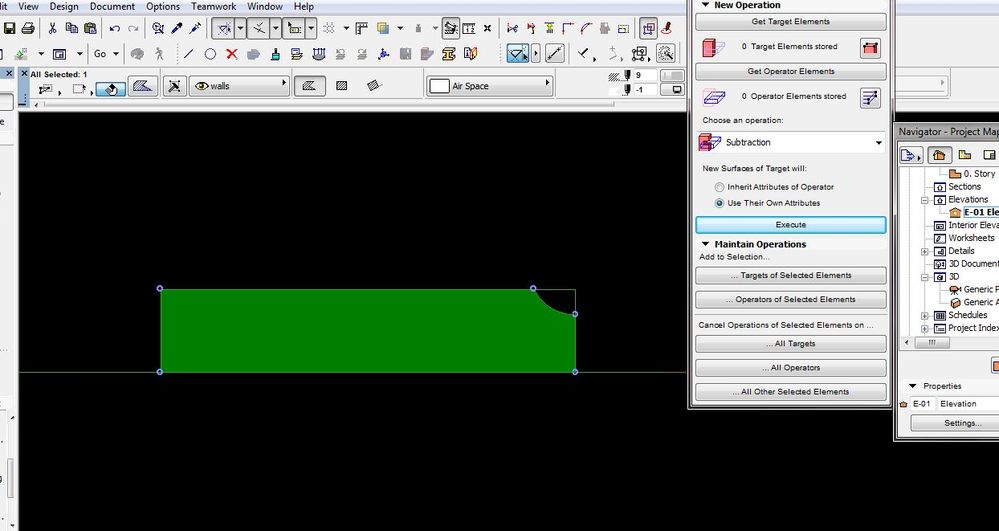Open the Options menu
Screen dimensions: 999x531
163,6
